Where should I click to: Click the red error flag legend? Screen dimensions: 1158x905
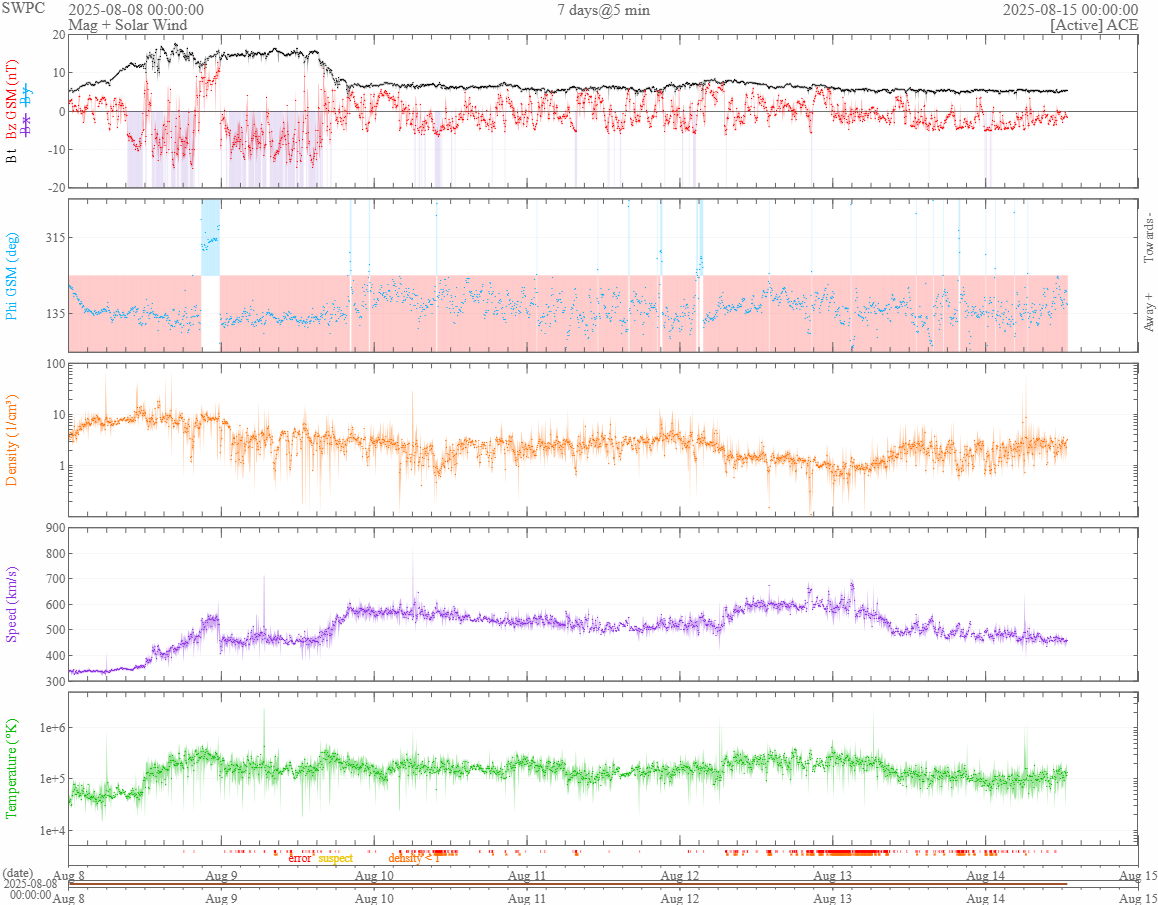[x=300, y=858]
